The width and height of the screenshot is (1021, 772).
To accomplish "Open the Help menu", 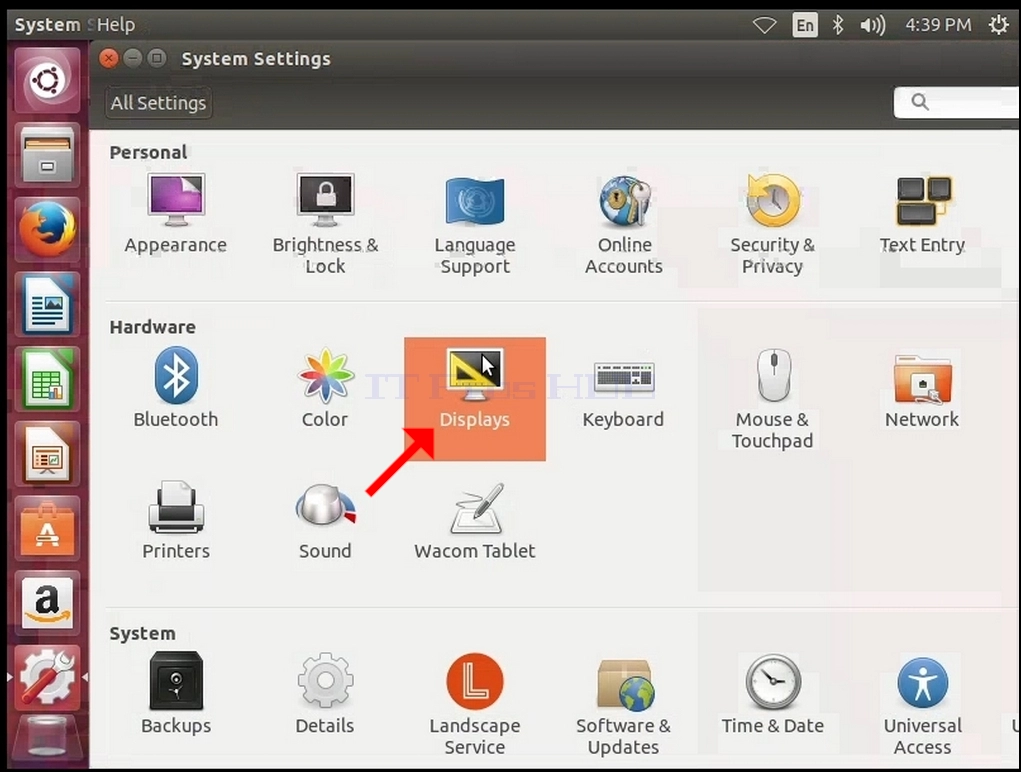I will pyautogui.click(x=116, y=25).
